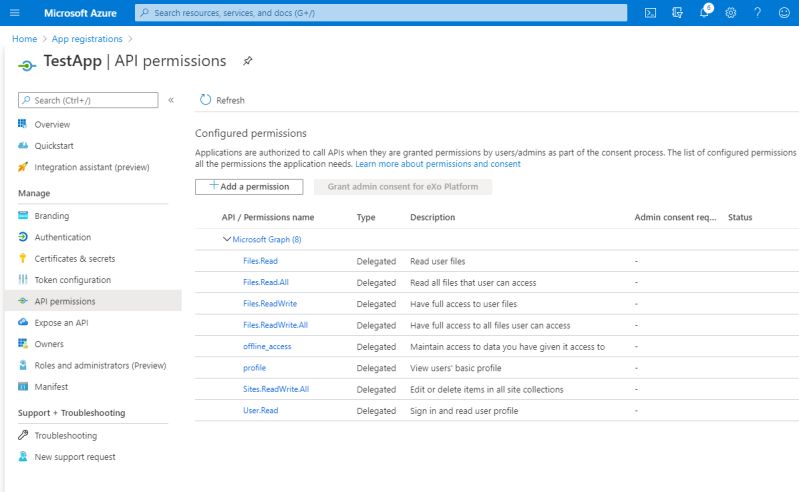Screen dimensions: 799x492
Task: Open Directory and subscription filter icon
Action: tap(677, 13)
